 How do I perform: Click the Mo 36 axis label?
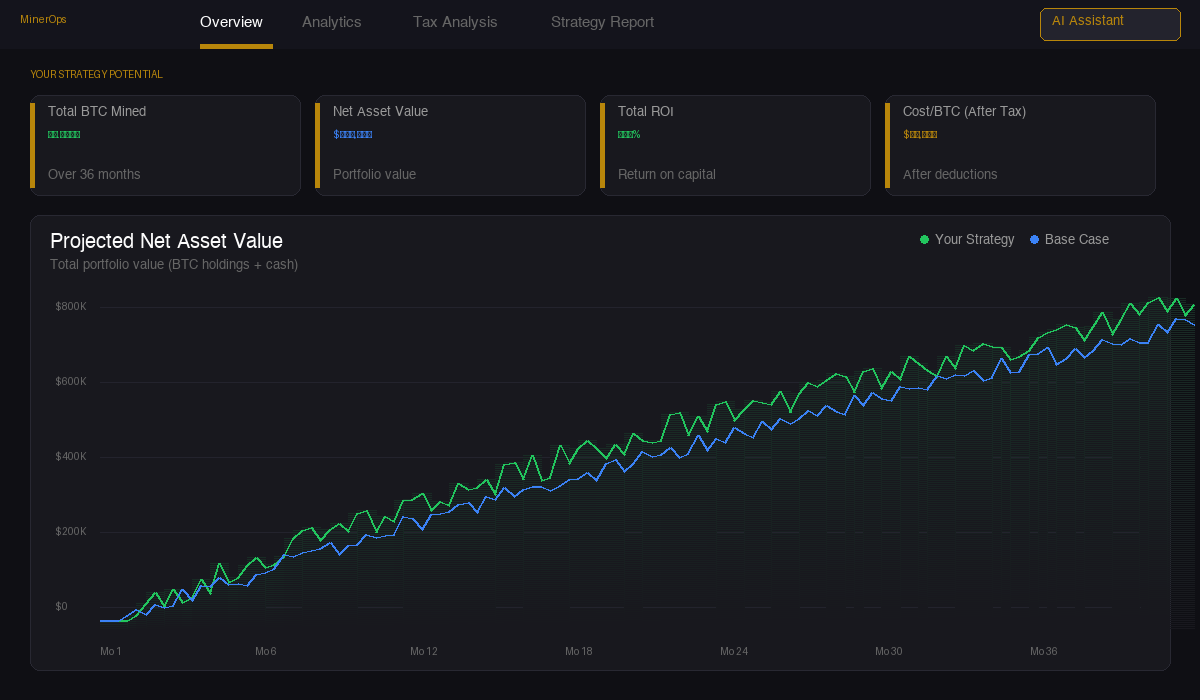1044,651
